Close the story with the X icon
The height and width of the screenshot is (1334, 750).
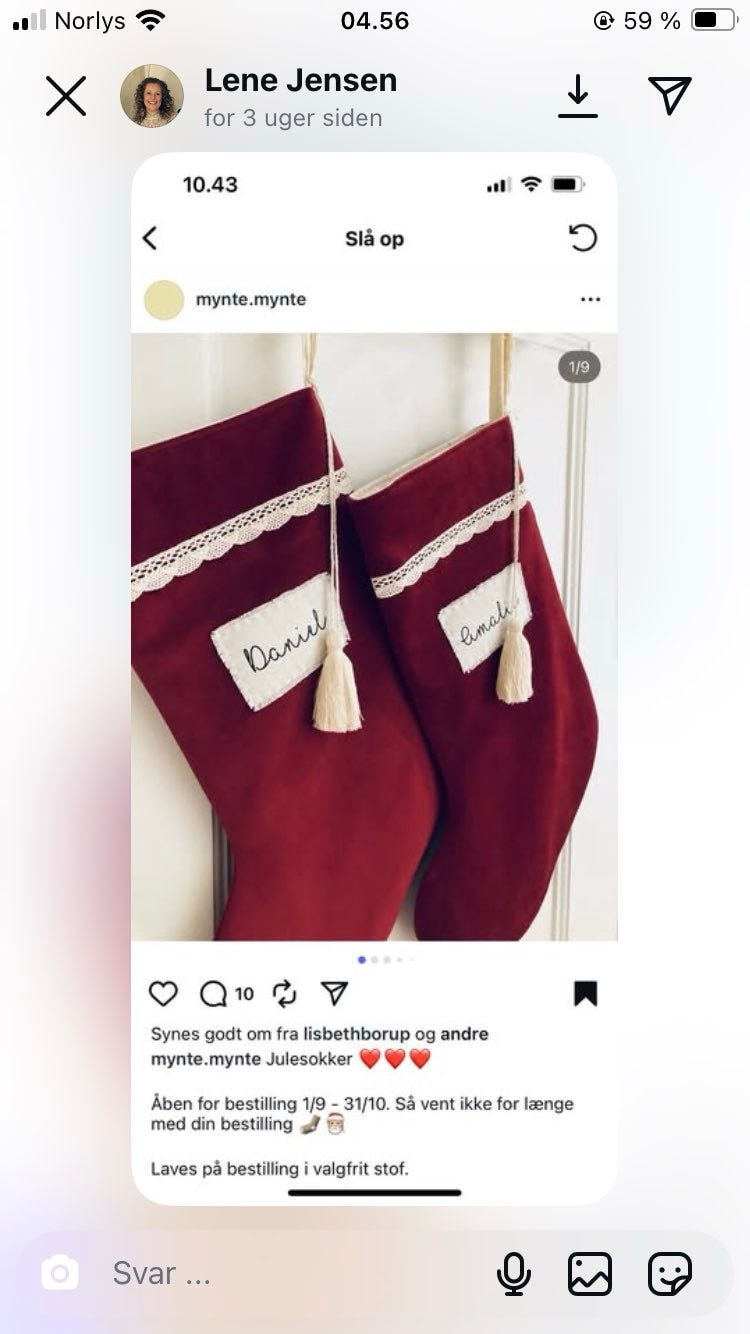click(x=66, y=97)
